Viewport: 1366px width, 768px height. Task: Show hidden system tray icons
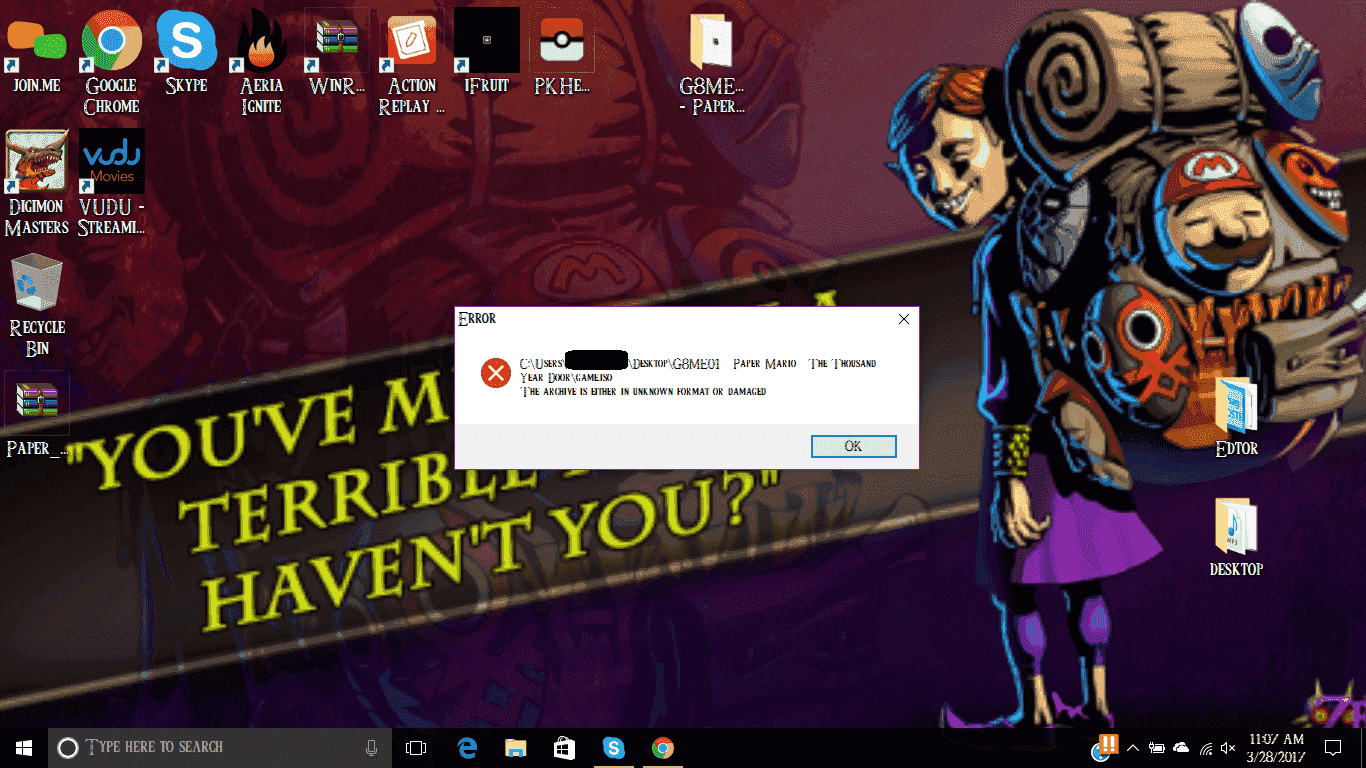coord(1133,747)
